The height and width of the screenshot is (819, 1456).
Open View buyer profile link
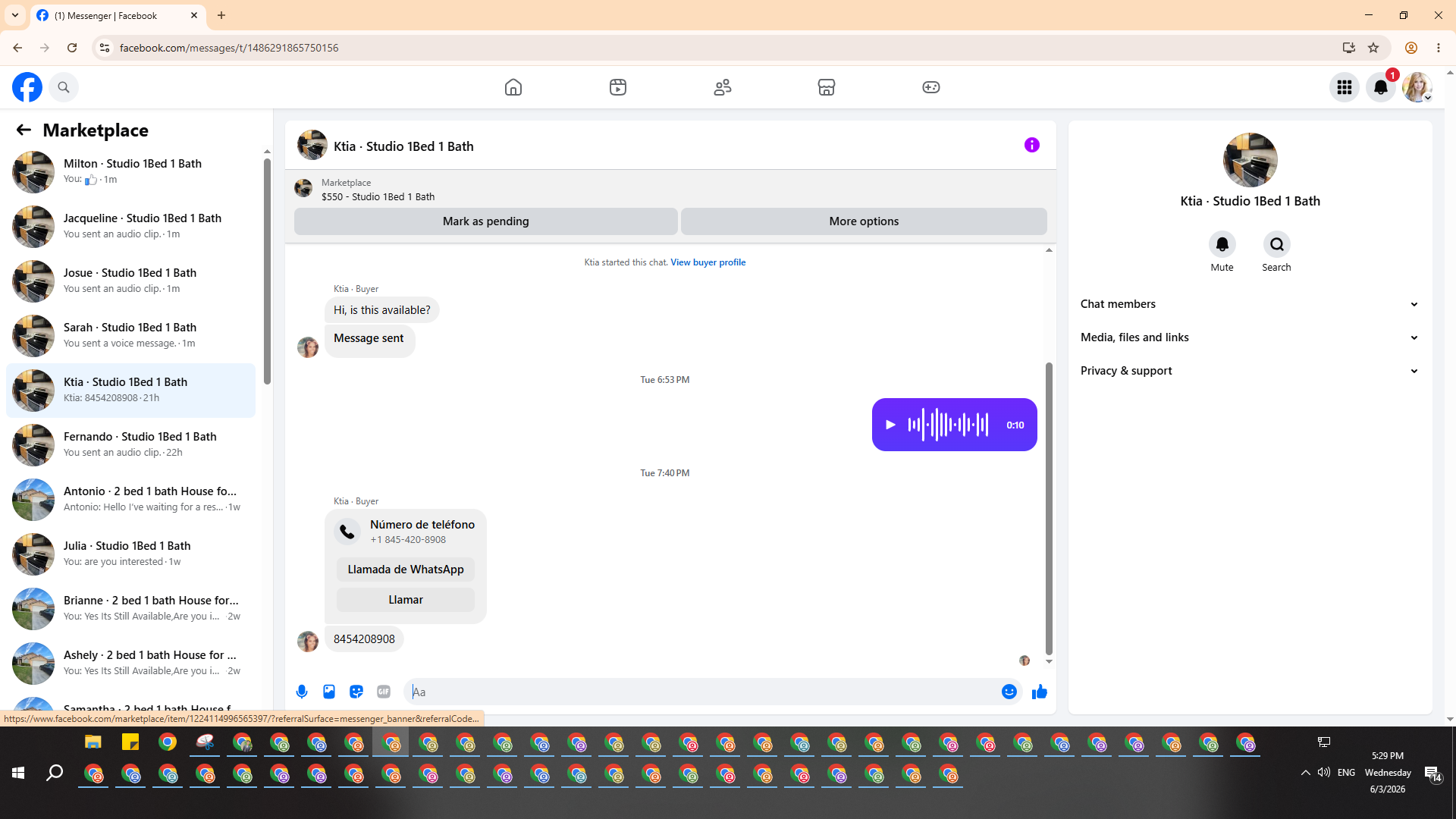pos(708,262)
